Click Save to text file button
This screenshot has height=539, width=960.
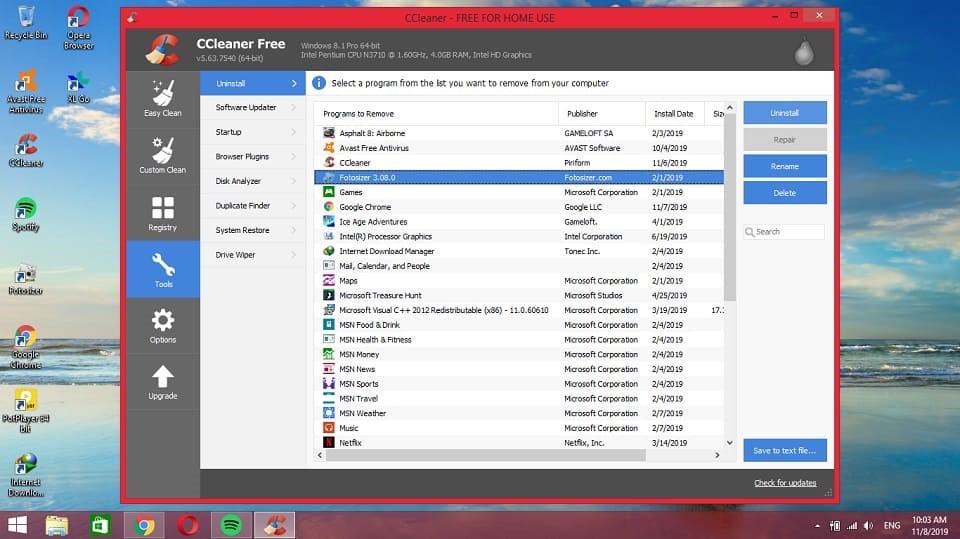pyautogui.click(x=785, y=450)
